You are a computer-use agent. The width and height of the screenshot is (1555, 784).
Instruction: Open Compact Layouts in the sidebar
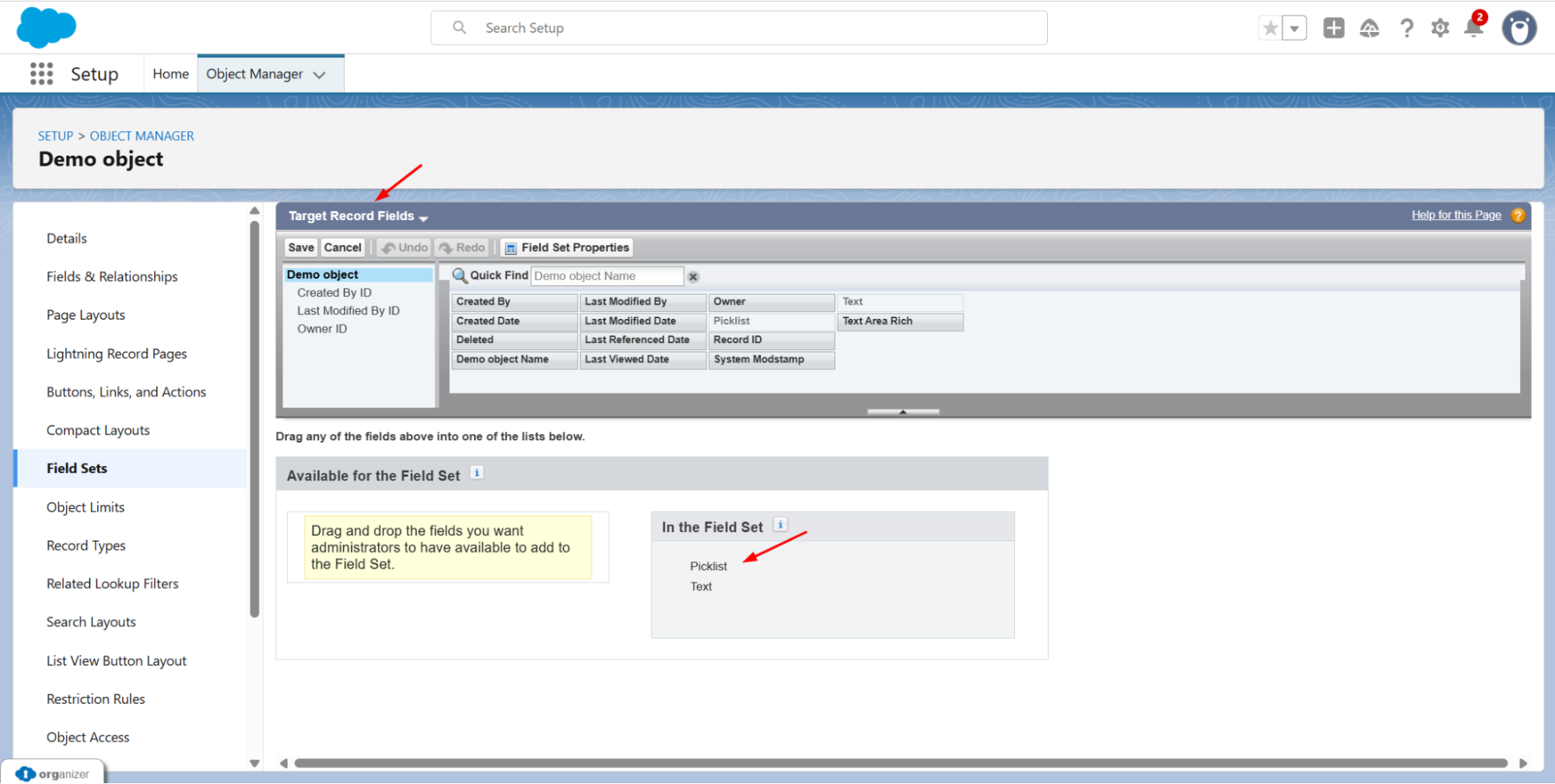coord(98,430)
